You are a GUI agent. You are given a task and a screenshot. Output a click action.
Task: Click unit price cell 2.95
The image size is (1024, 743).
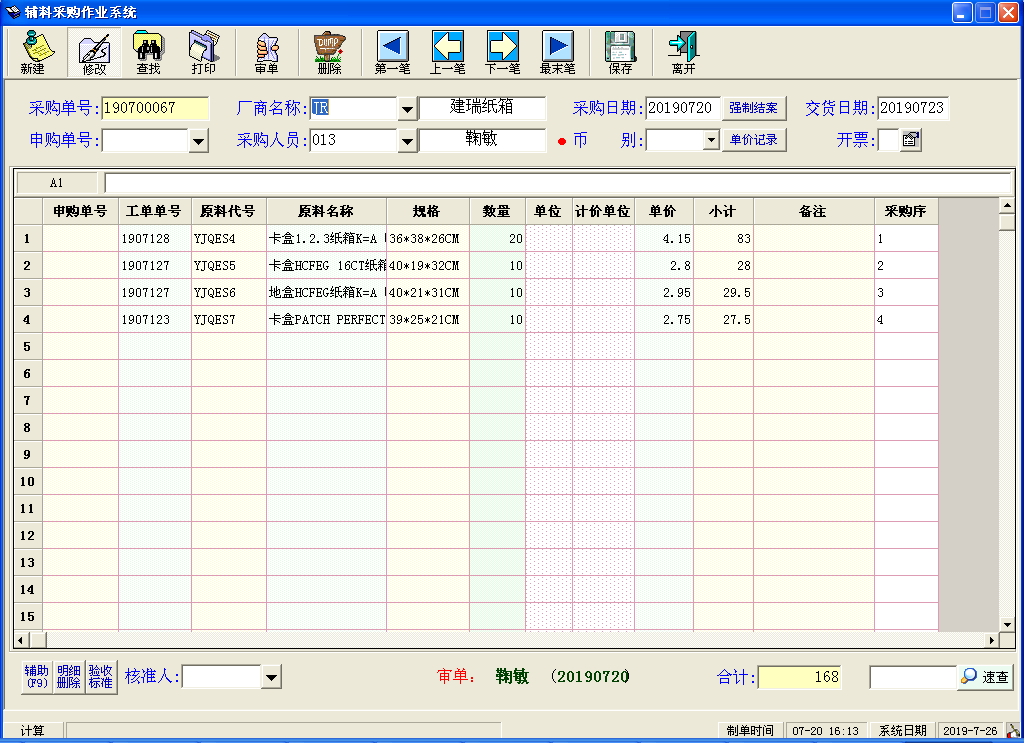tap(664, 293)
